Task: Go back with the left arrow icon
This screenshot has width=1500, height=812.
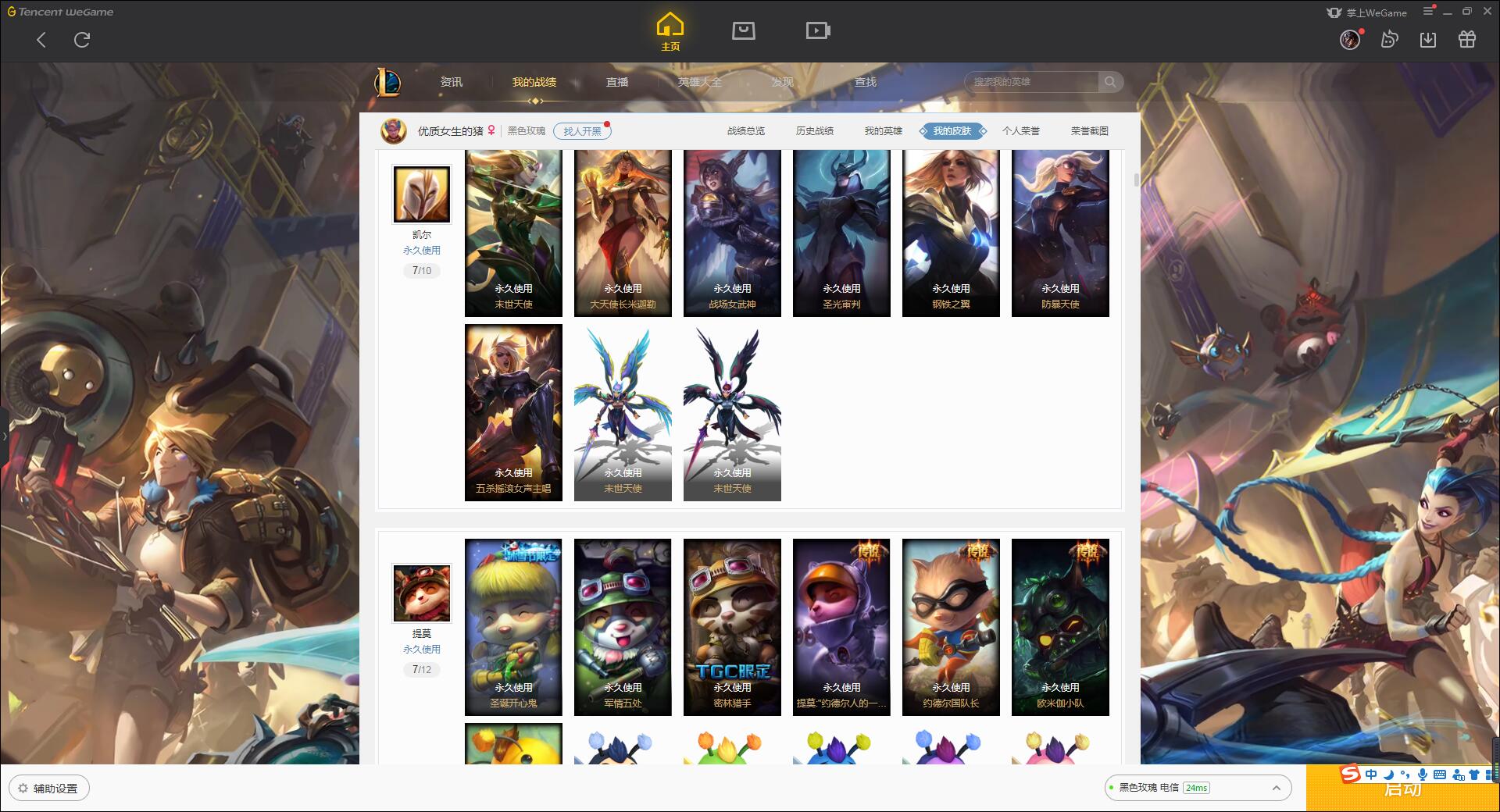Action: [41, 40]
